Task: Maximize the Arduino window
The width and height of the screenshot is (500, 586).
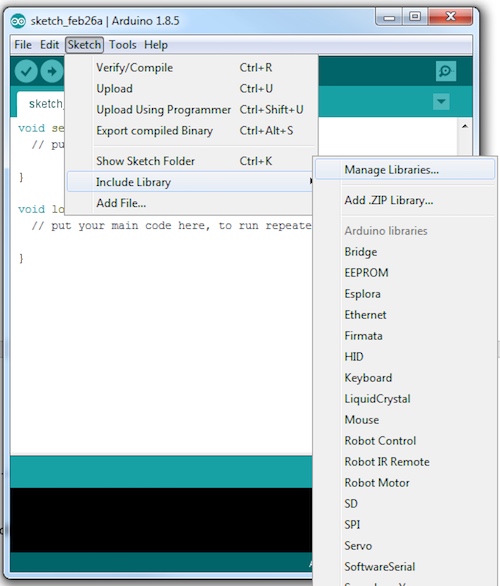Action: (414, 17)
